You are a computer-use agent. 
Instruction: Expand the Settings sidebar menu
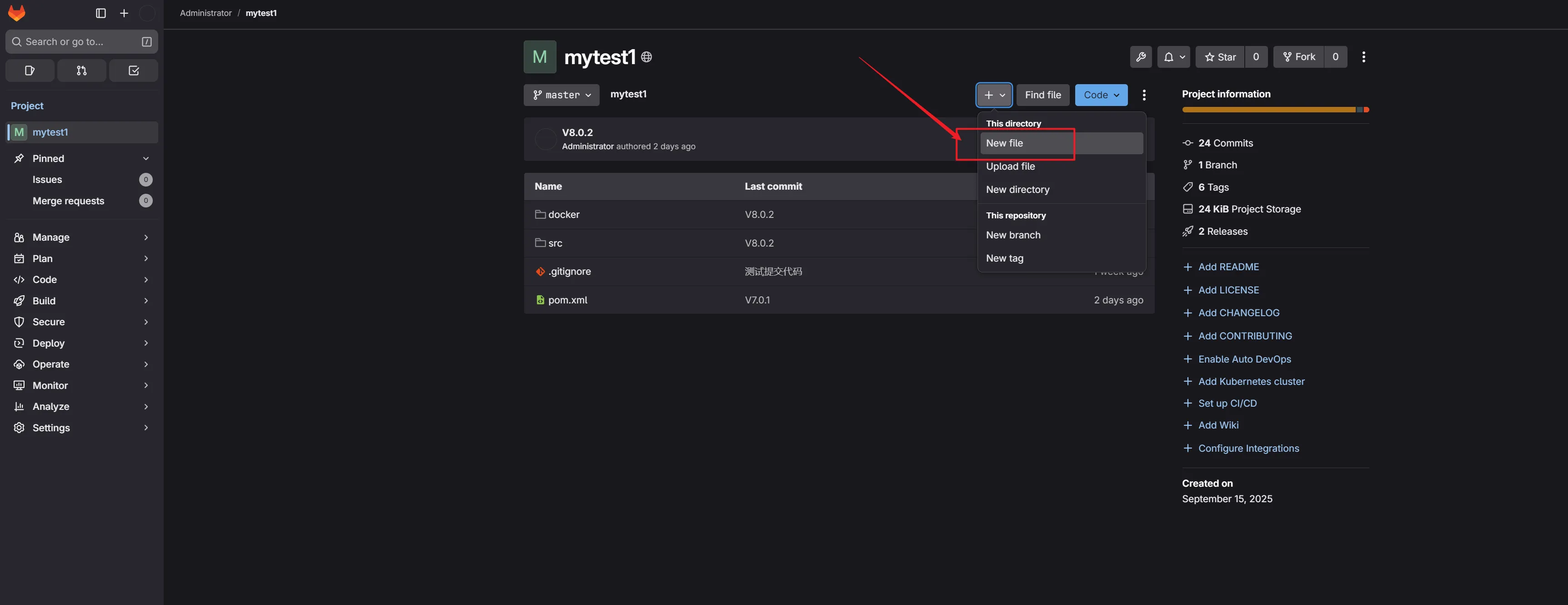point(51,428)
